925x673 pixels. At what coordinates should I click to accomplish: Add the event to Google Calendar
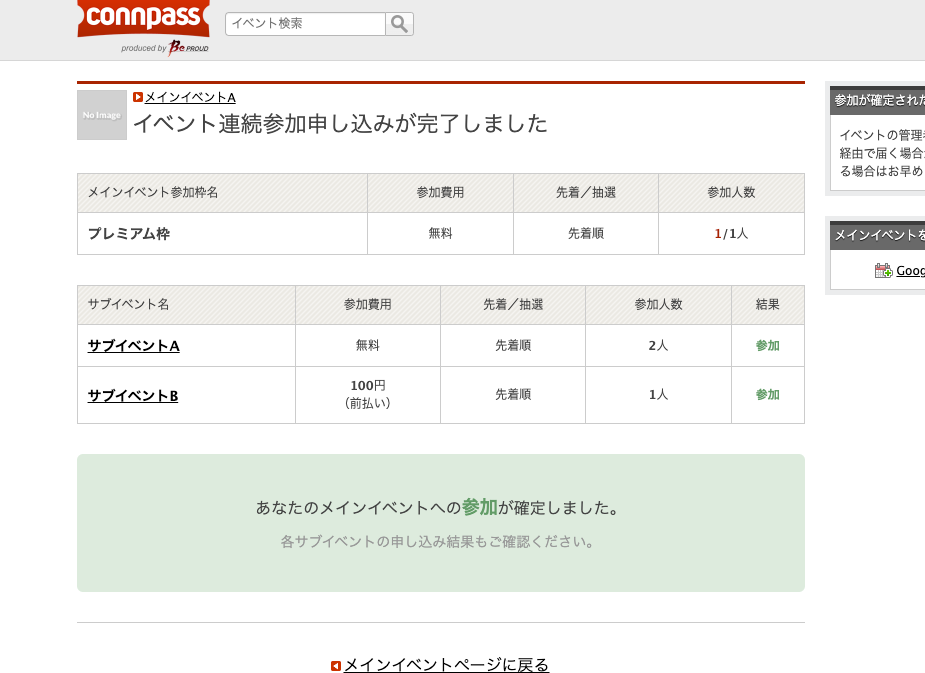[x=908, y=270]
